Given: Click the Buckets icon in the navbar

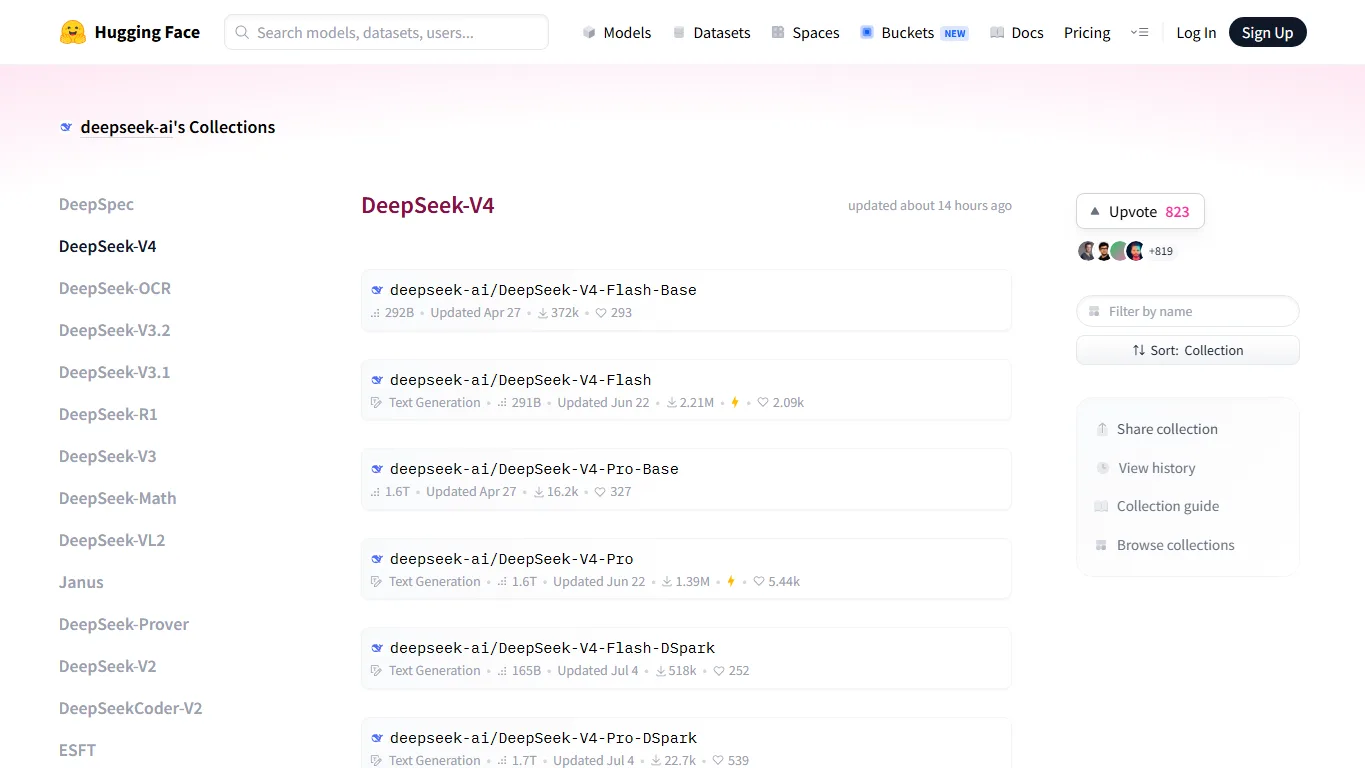Looking at the screenshot, I should 867,33.
